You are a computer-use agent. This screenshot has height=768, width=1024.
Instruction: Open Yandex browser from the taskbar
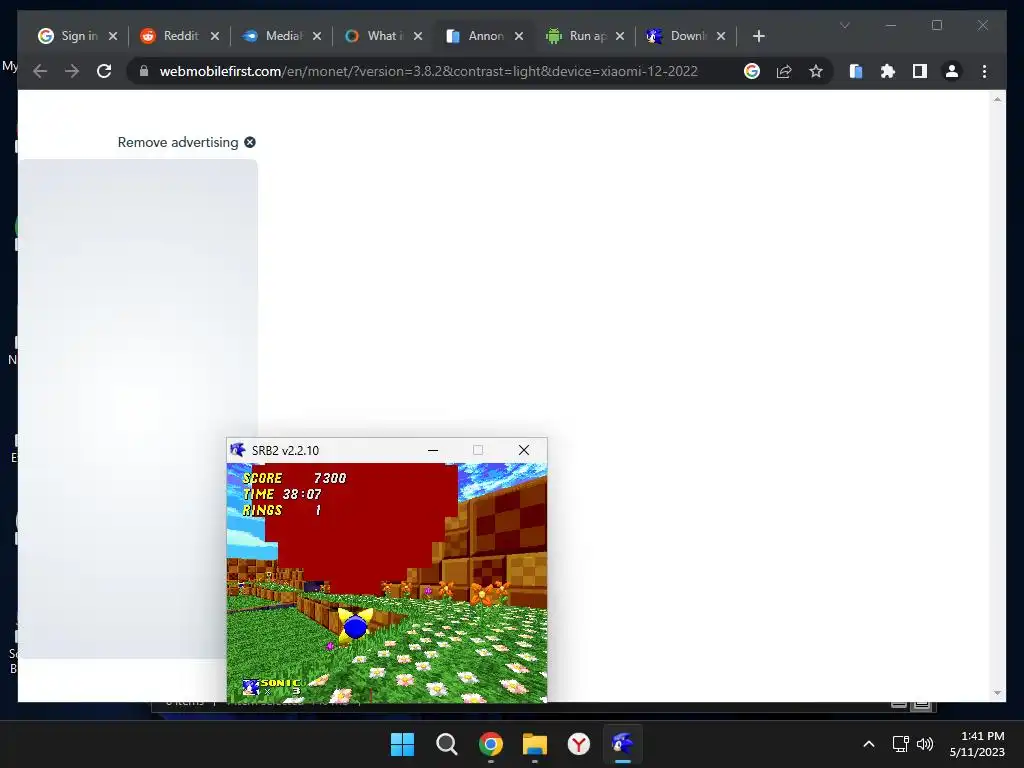coord(579,744)
